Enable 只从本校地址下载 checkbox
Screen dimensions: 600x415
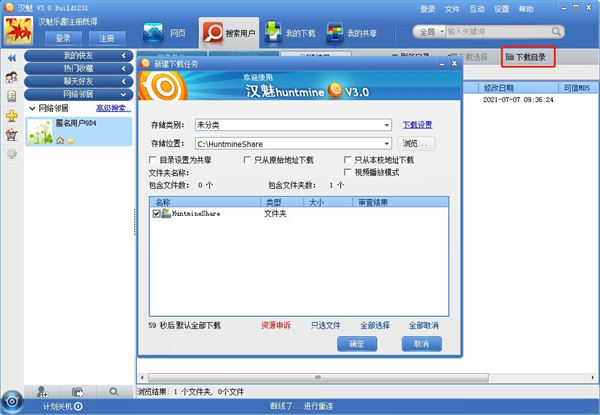click(347, 160)
